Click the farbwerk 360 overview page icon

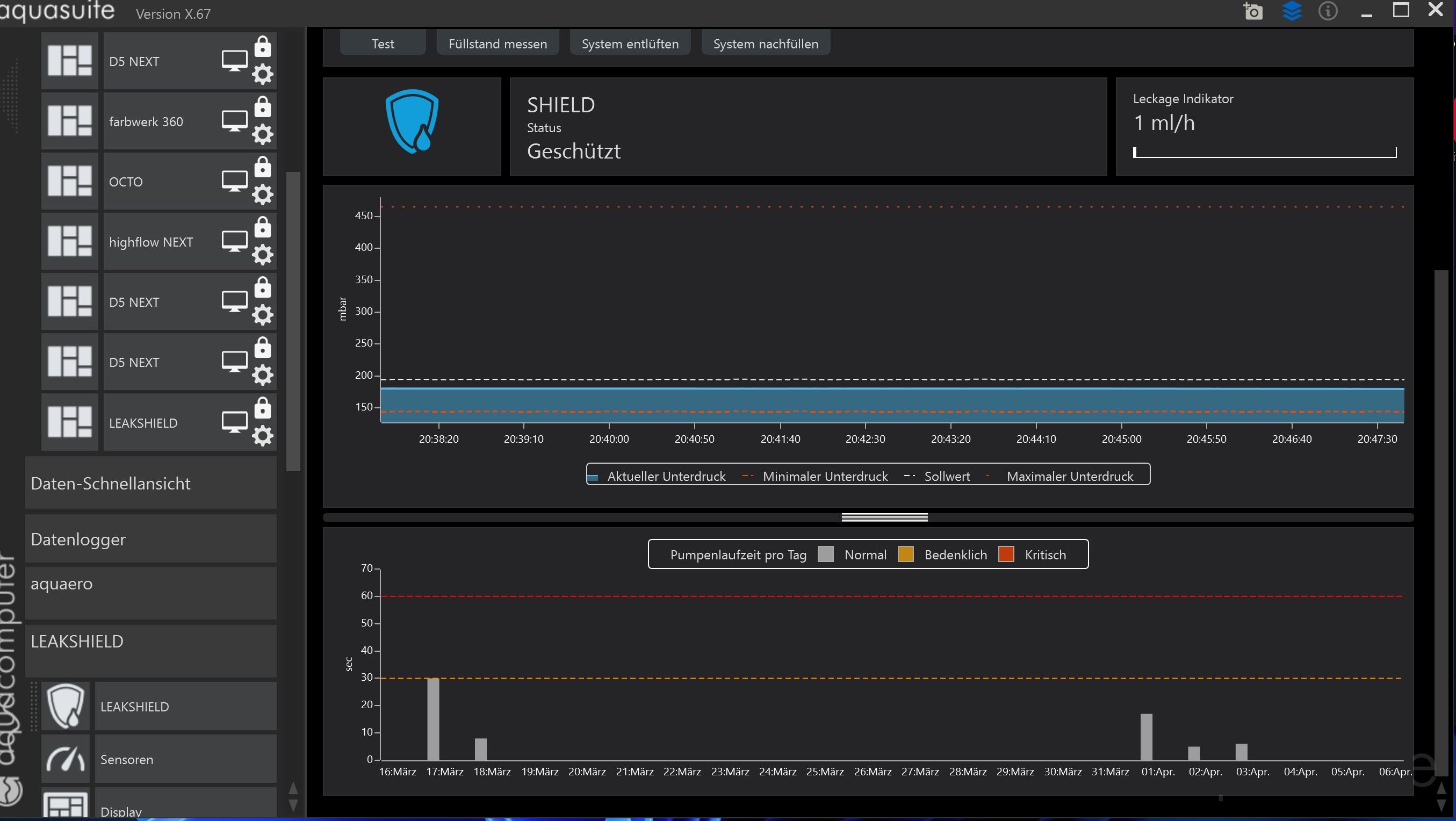pyautogui.click(x=69, y=121)
